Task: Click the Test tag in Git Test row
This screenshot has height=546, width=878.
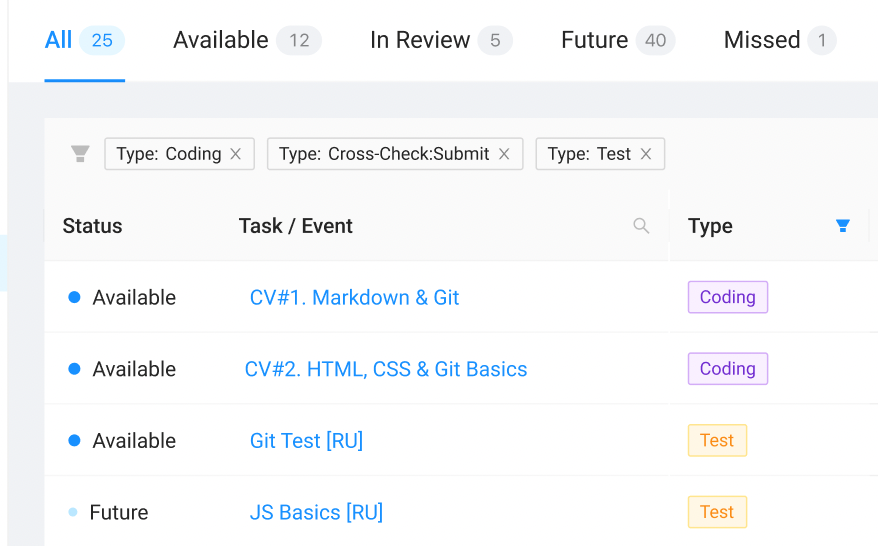Action: 717,440
